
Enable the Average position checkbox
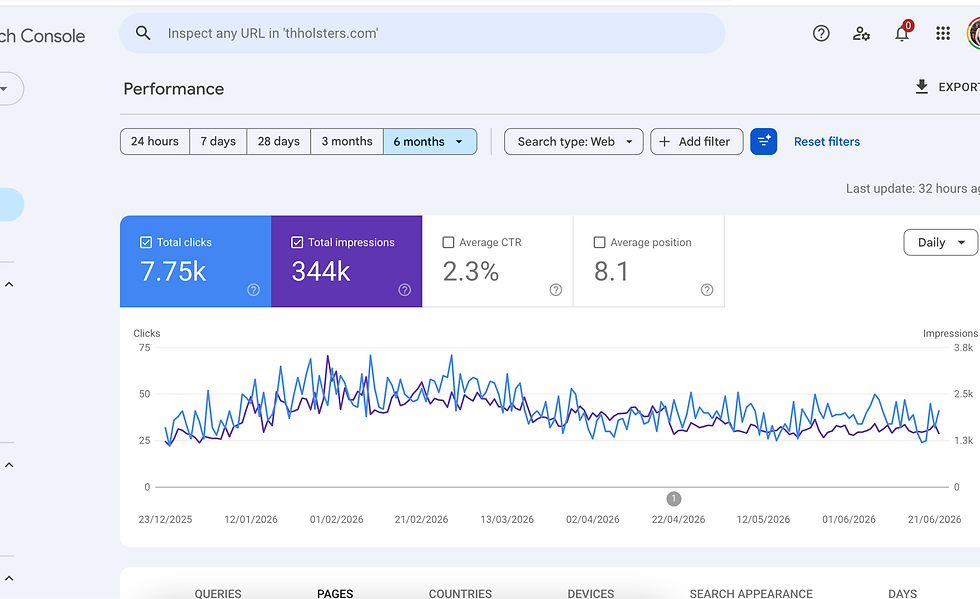[599, 242]
